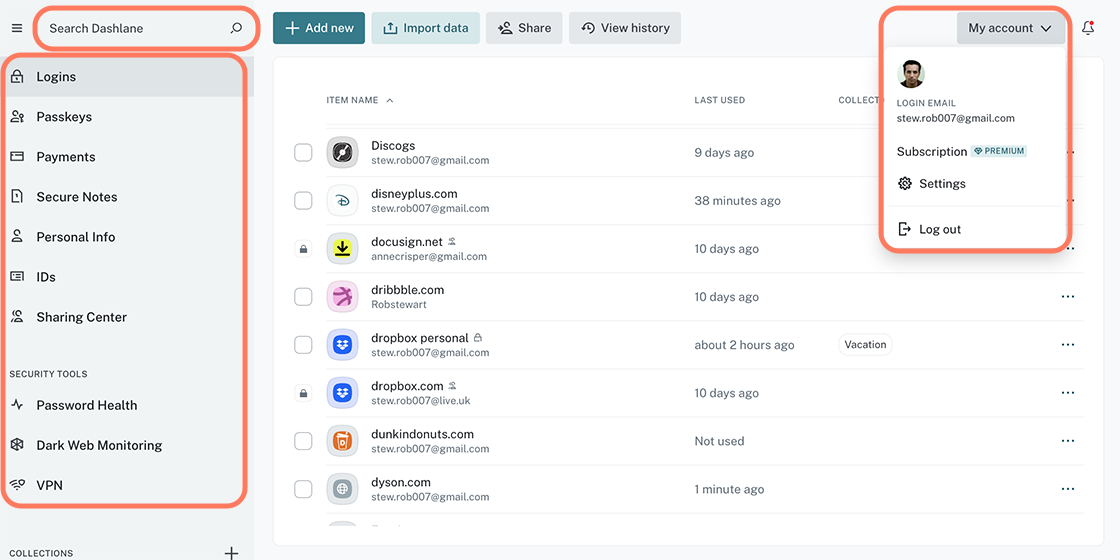The height and width of the screenshot is (560, 1120).
Task: Click the search magnifier icon
Action: point(236,28)
